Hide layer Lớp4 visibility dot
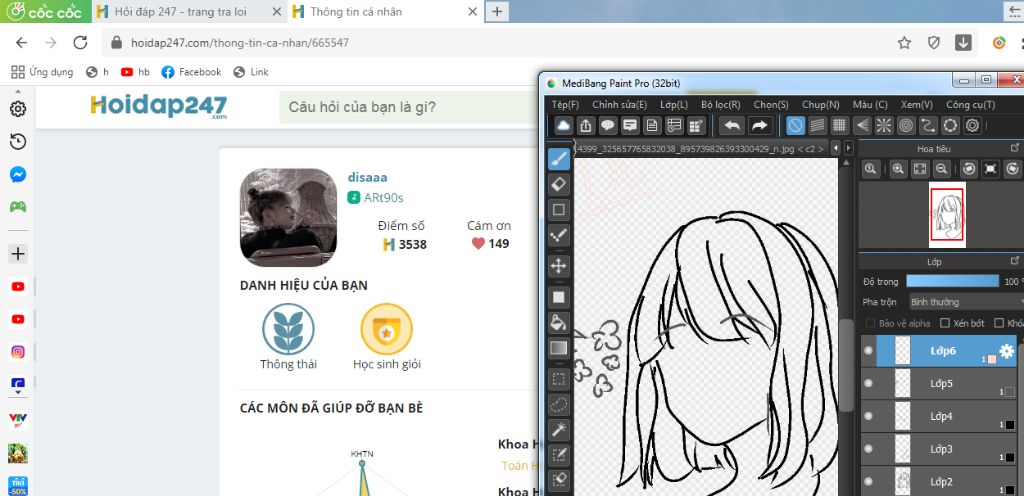Screen dimensions: 1024x496 click(x=868, y=416)
